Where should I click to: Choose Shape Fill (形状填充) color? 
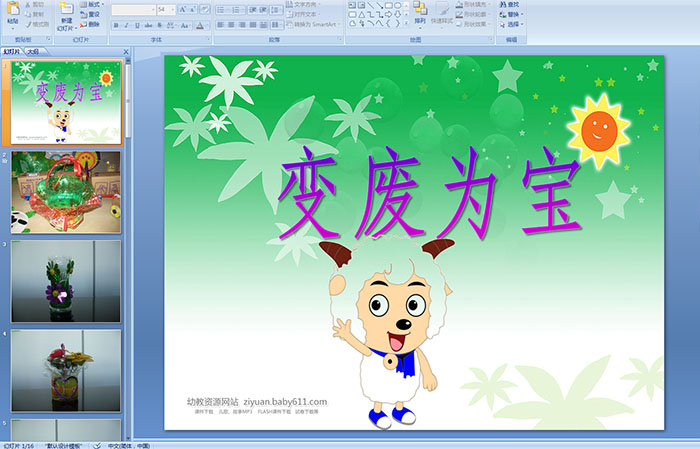click(473, 4)
